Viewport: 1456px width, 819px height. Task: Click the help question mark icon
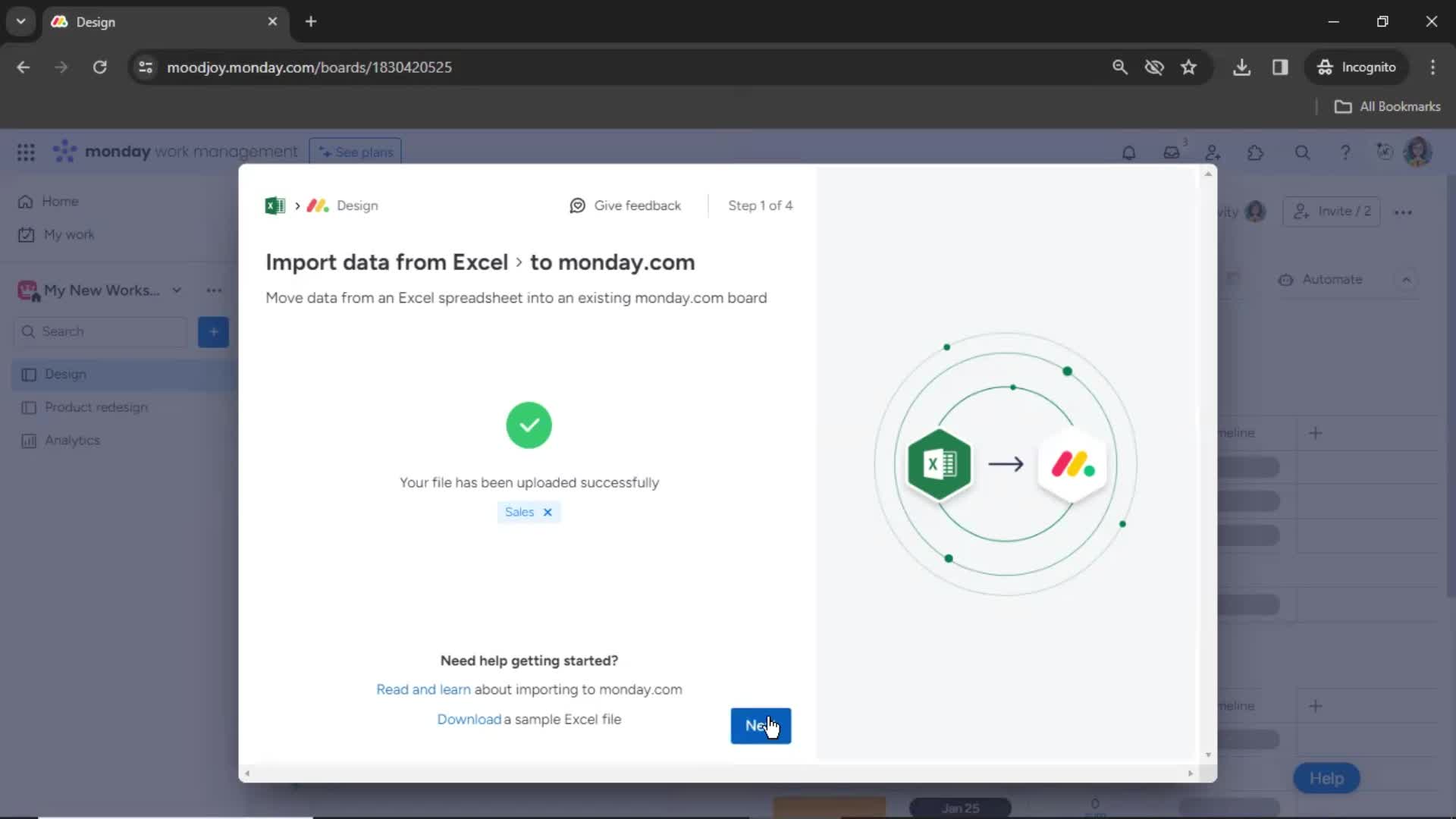tap(1344, 152)
